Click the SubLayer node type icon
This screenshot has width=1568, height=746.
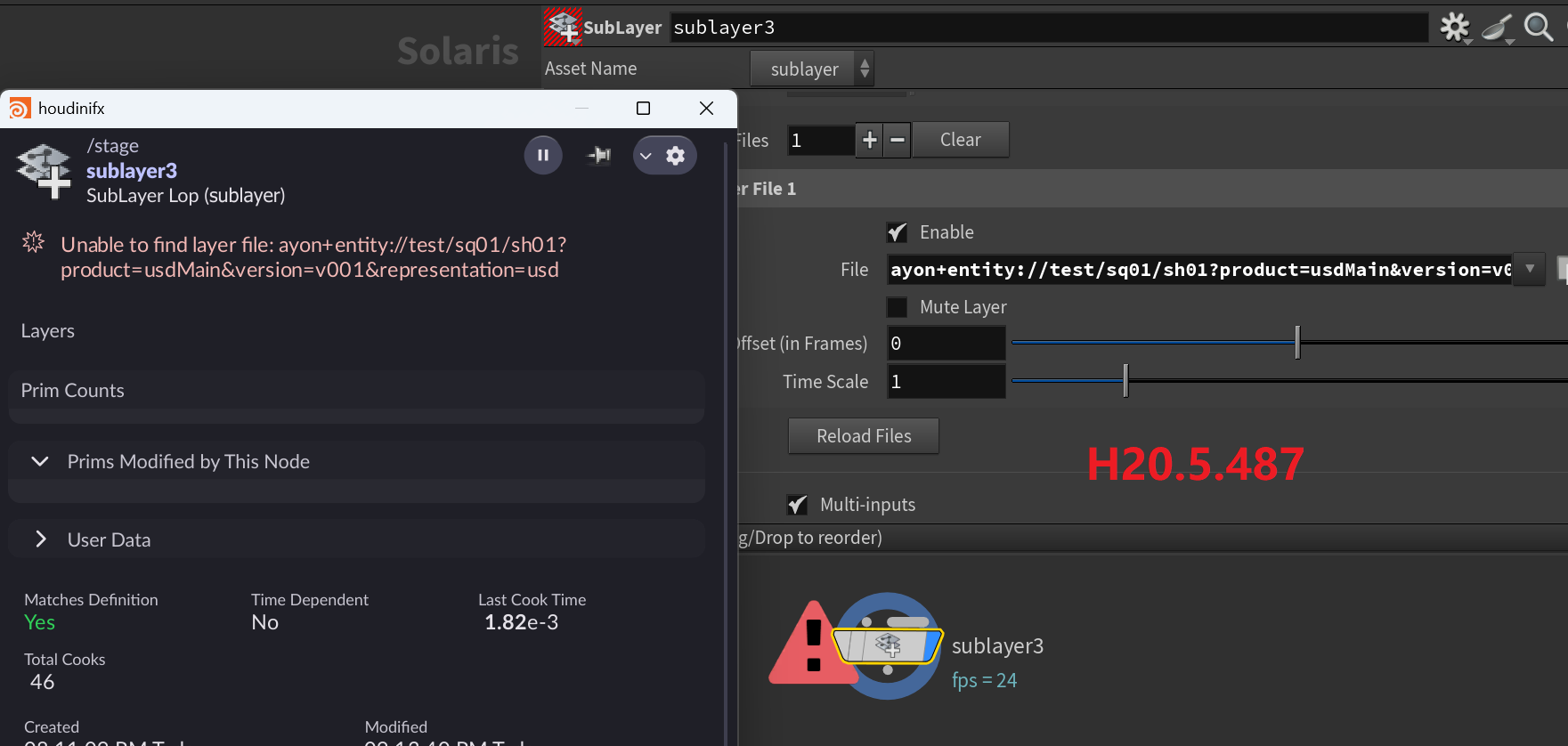click(x=563, y=27)
